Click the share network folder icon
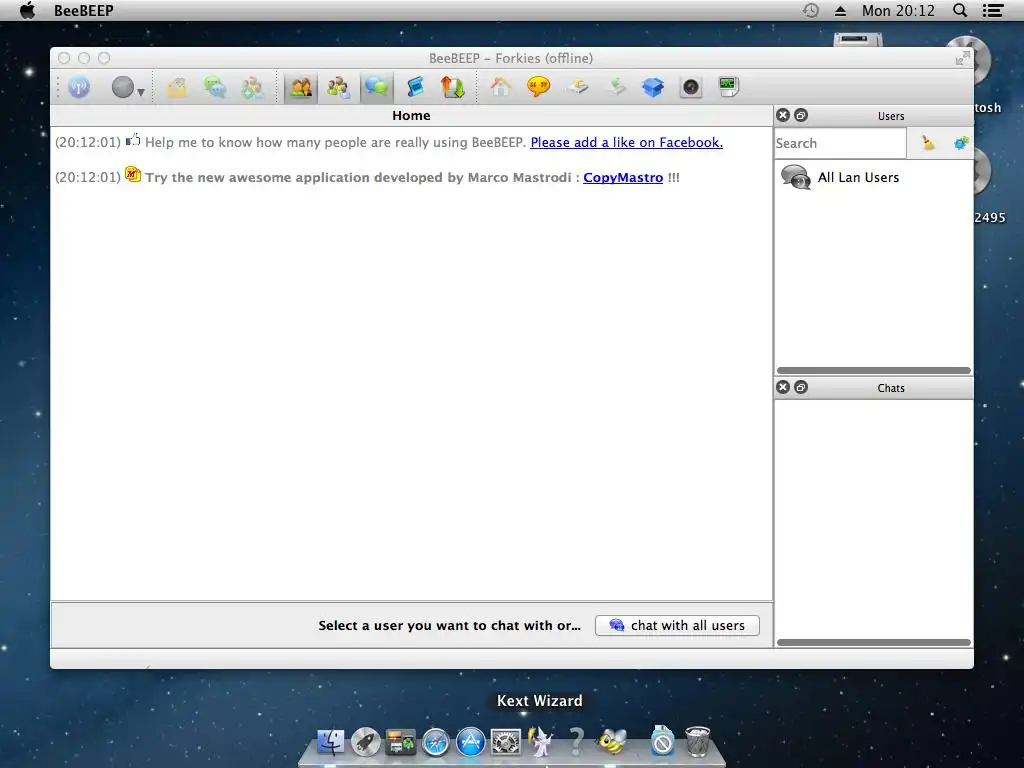 point(577,87)
